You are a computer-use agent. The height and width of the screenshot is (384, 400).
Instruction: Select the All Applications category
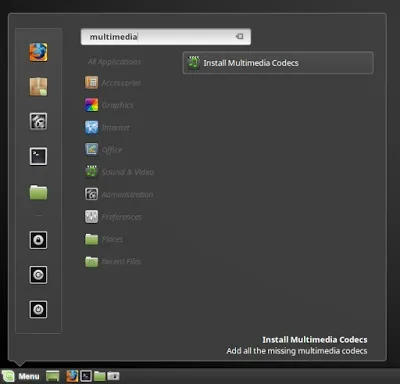(114, 62)
